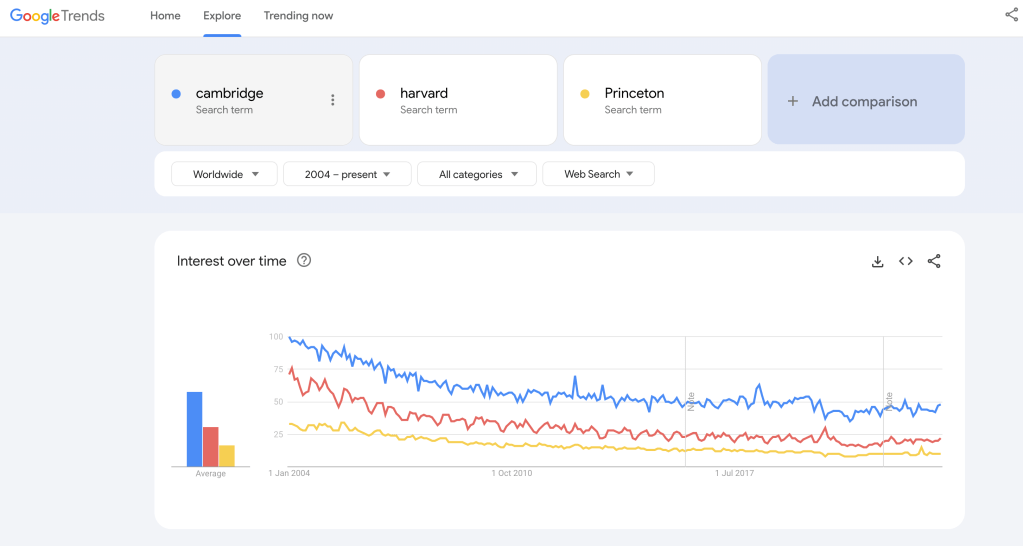Viewport: 1023px width, 546px height.
Task: Click the Google Trends logo
Action: click(57, 16)
